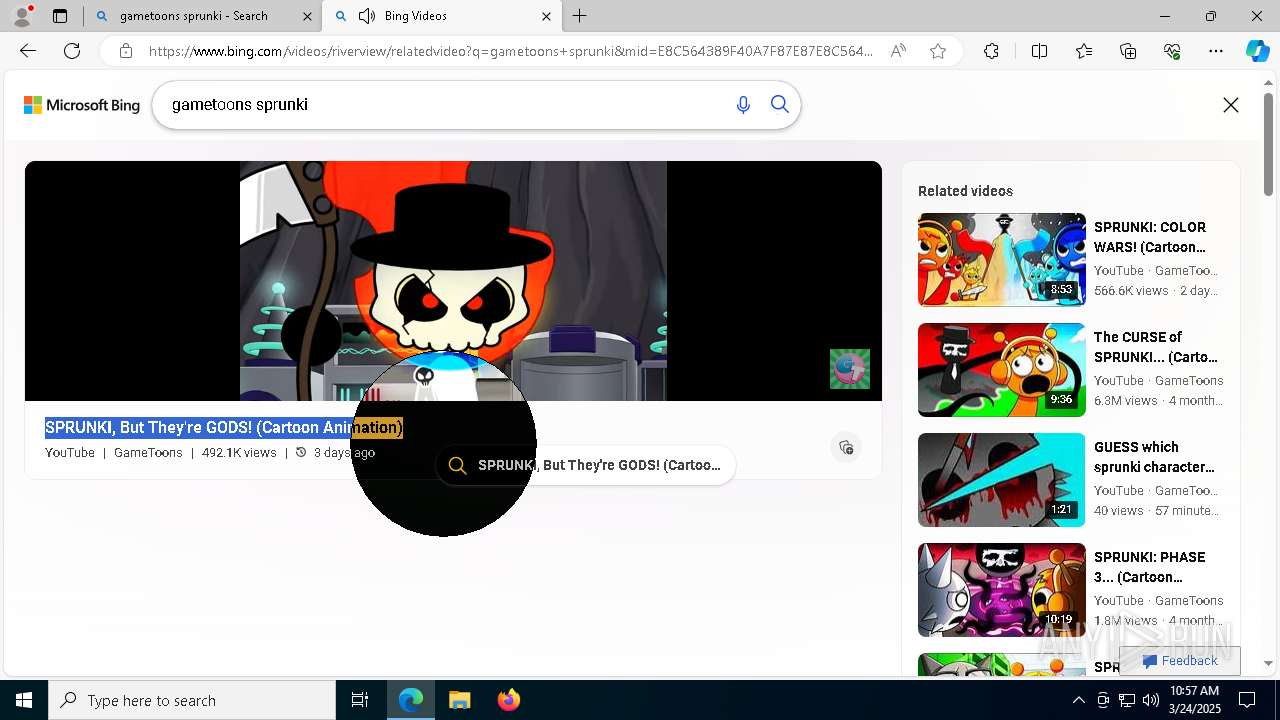
Task: Open the browser profile icon
Action: coord(22,16)
